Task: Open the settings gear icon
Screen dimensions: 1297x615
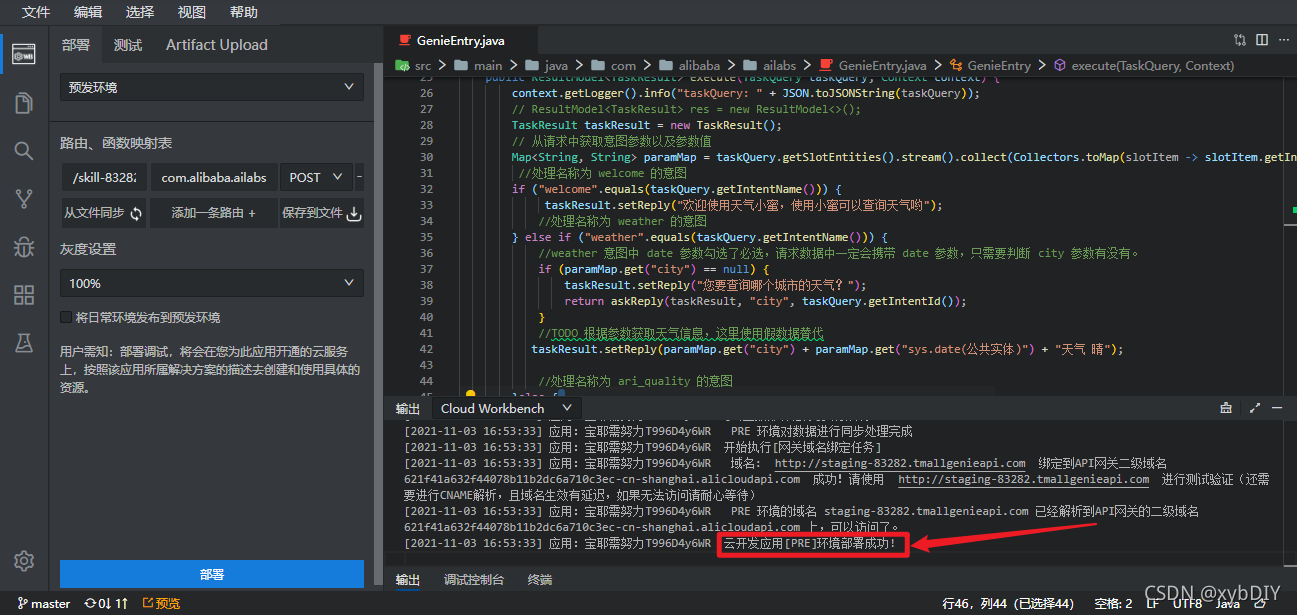Action: pos(24,560)
